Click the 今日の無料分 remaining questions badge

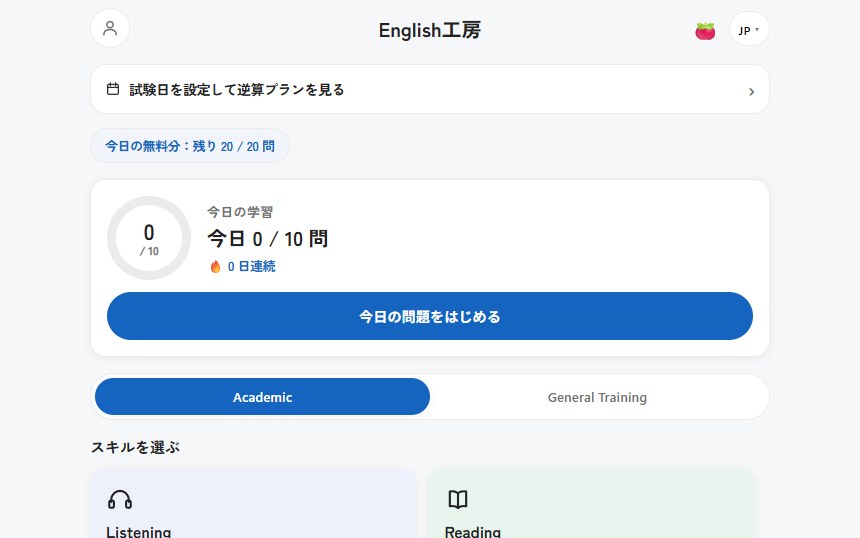coord(190,146)
